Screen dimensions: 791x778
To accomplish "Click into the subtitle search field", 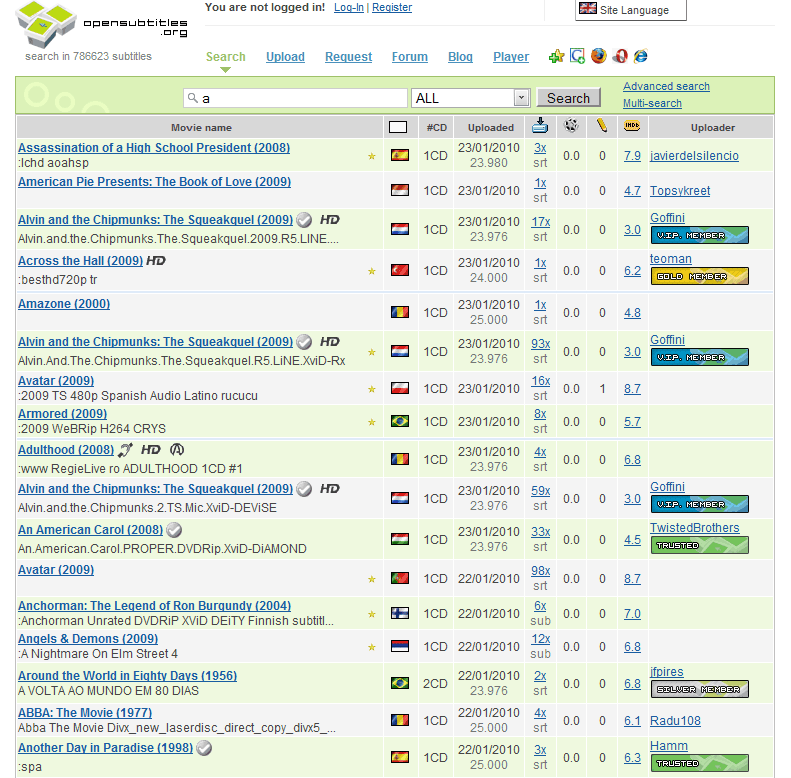I will (x=296, y=98).
